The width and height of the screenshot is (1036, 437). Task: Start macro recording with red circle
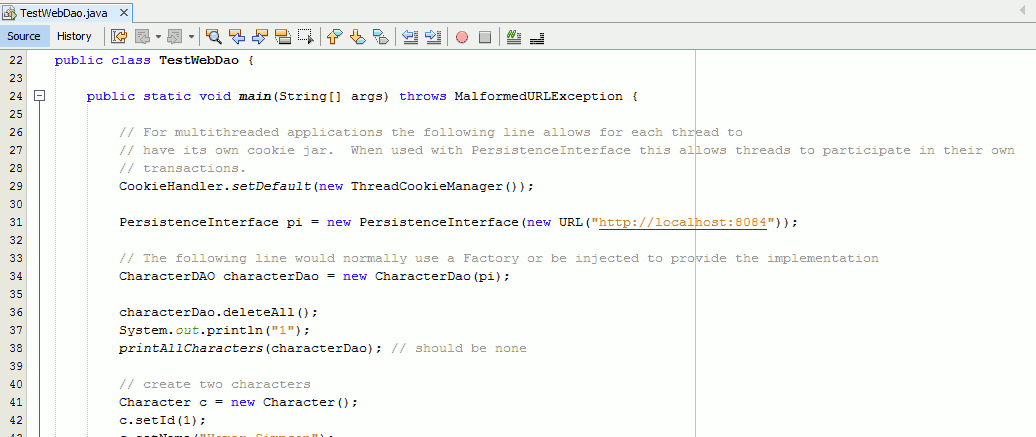click(x=462, y=37)
